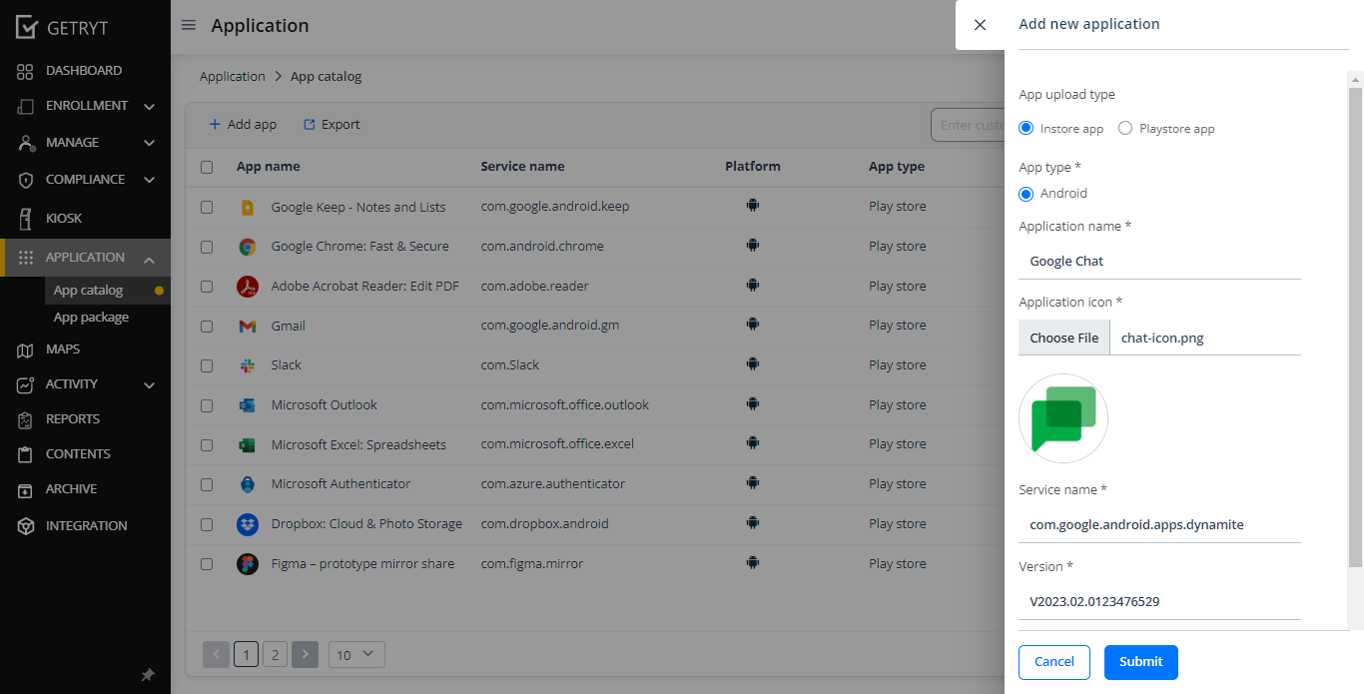Screen dimensions: 1364x694
Task: Click the Service name input field
Action: (x=1160, y=525)
